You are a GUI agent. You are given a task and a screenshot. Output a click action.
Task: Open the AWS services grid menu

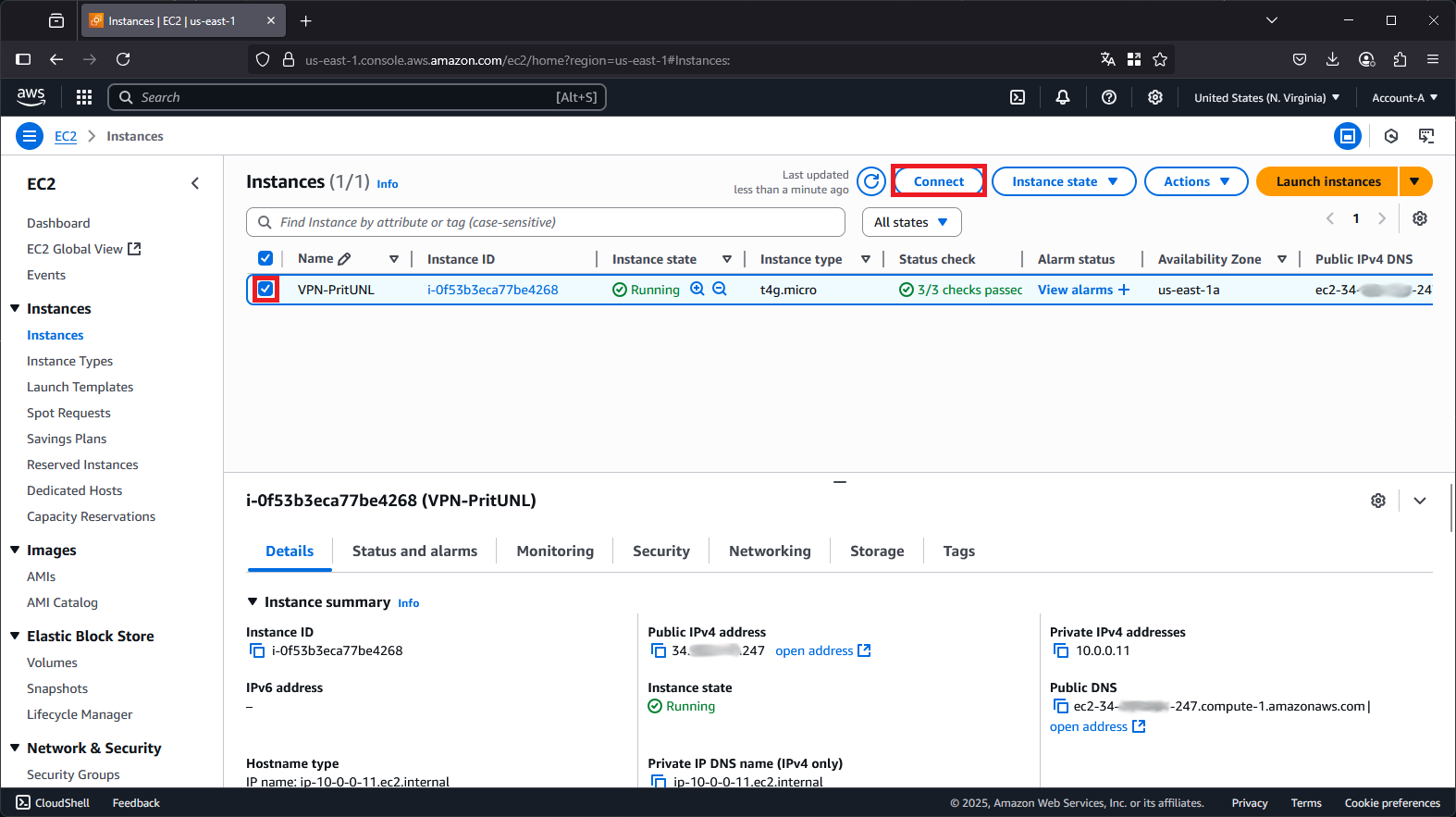[84, 97]
